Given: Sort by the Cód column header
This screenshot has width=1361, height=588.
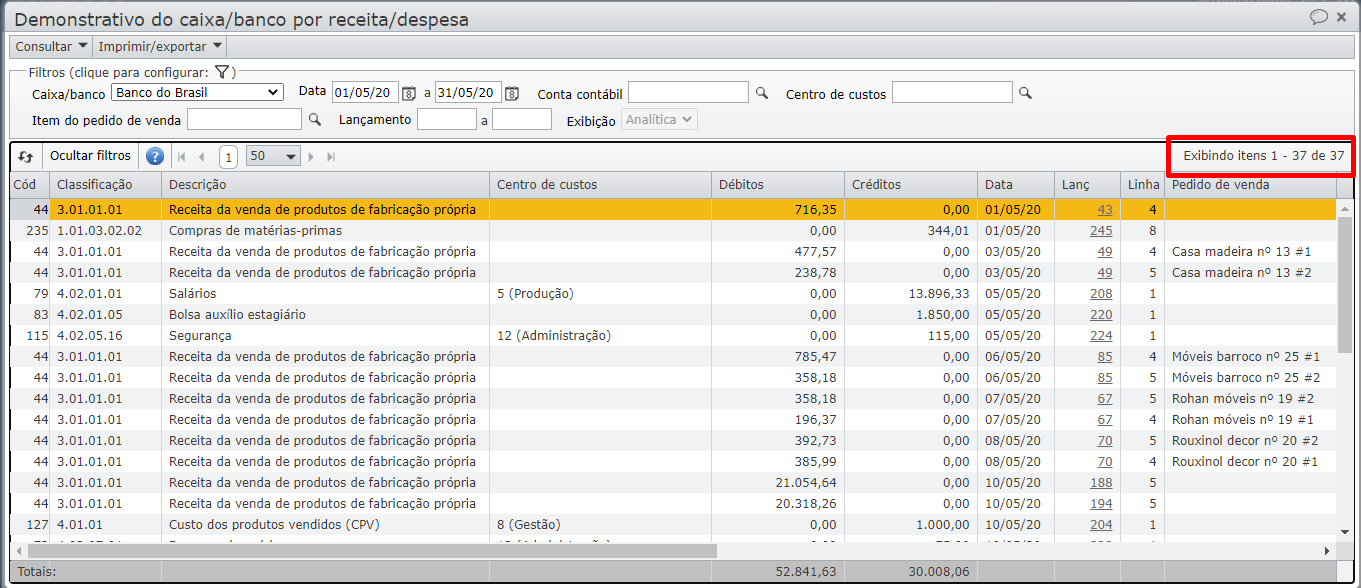Looking at the screenshot, I should pyautogui.click(x=29, y=185).
